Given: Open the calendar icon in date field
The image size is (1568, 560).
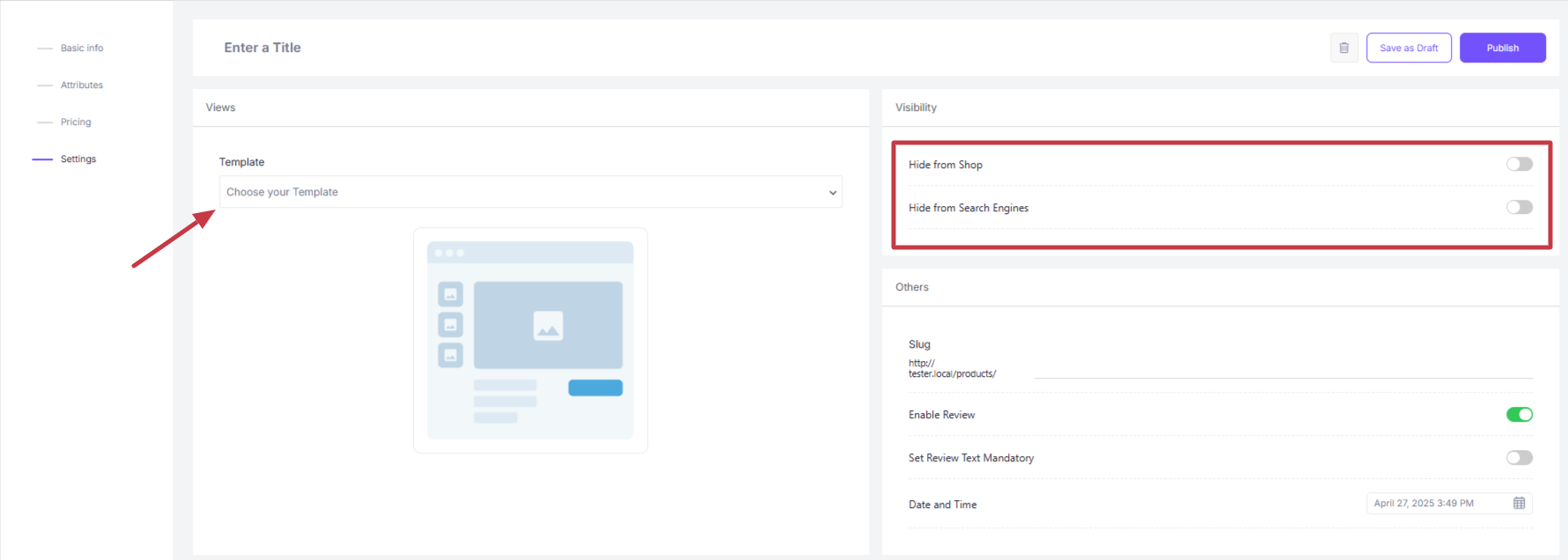Looking at the screenshot, I should (x=1519, y=503).
